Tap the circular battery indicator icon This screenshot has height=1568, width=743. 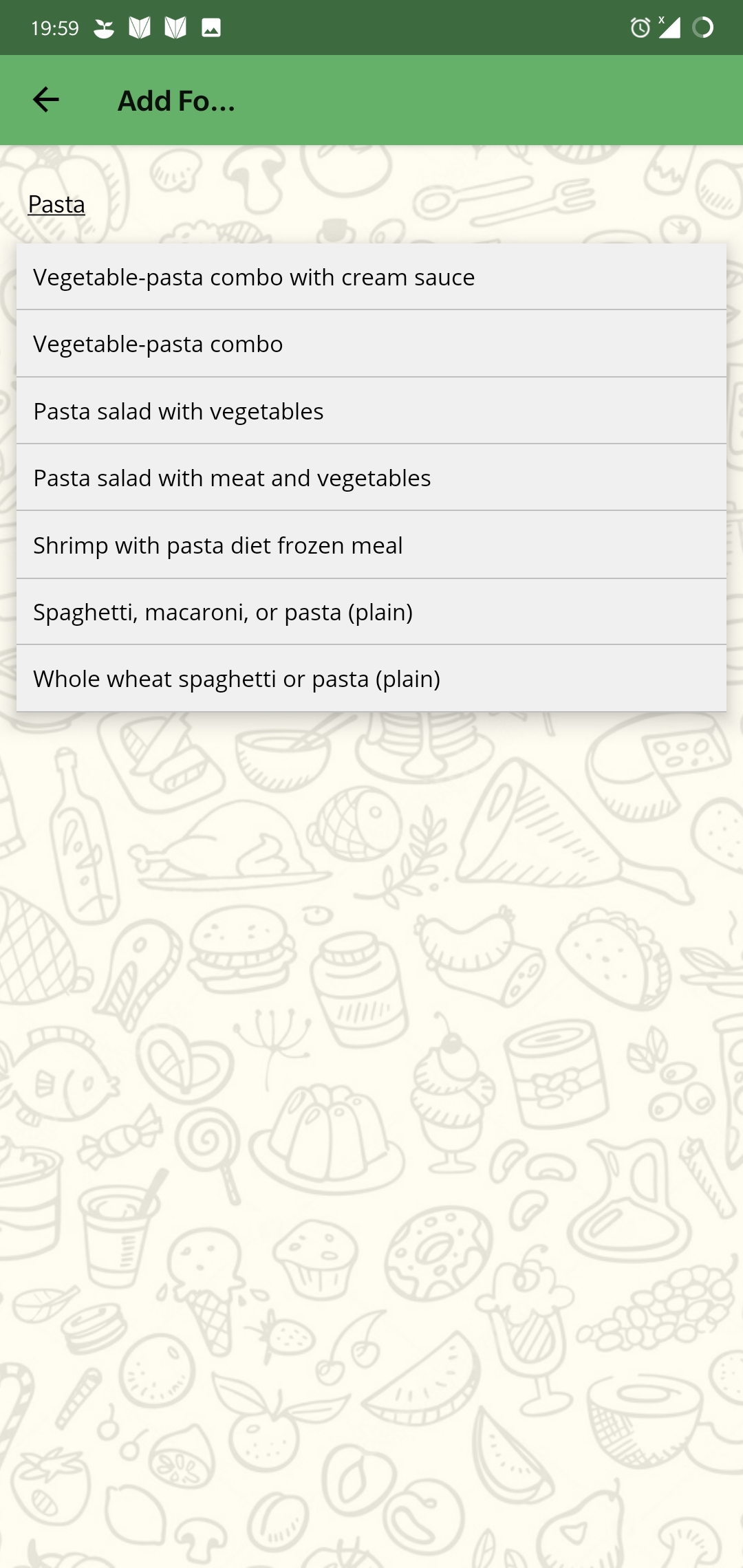coord(702,28)
